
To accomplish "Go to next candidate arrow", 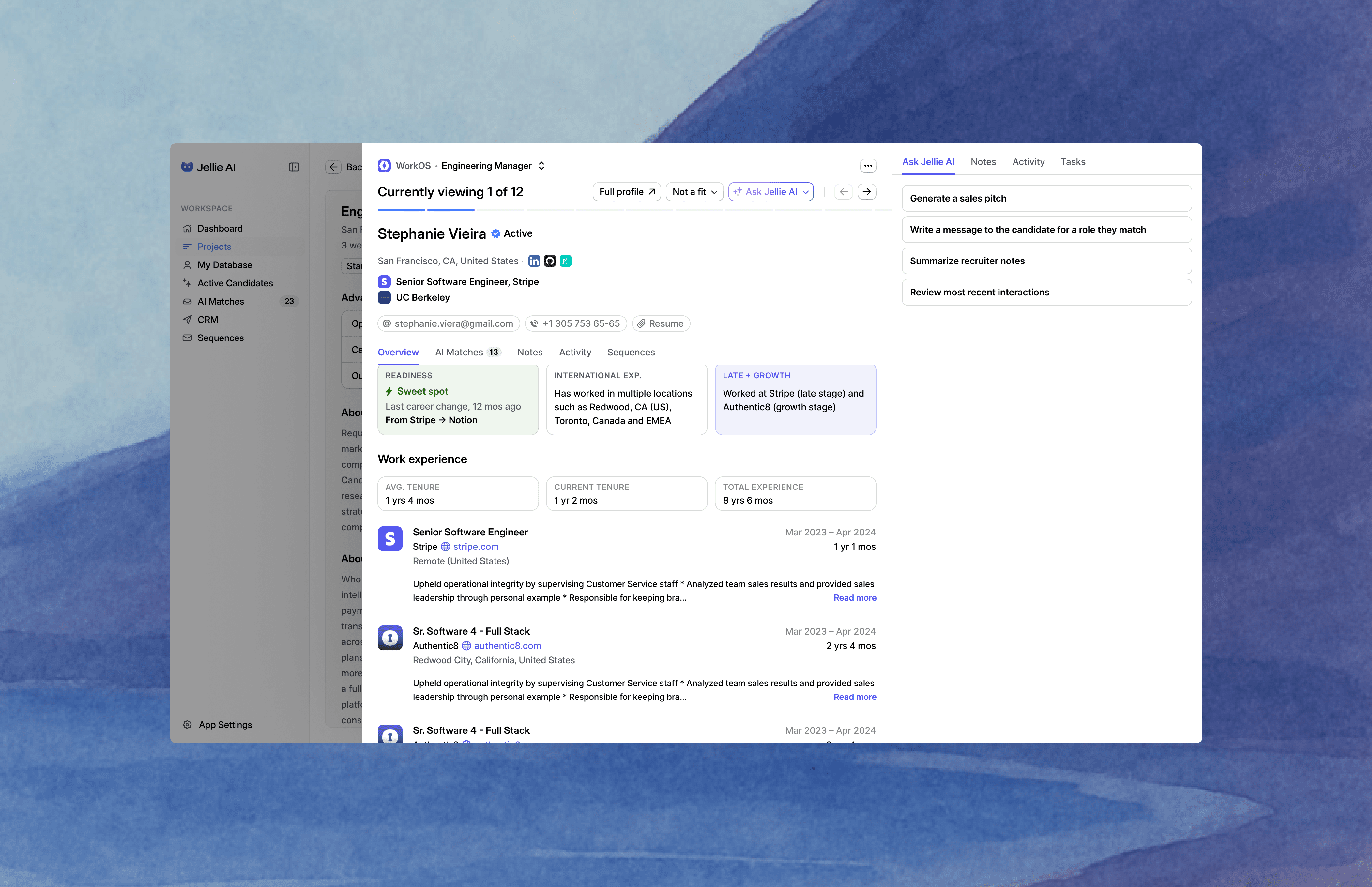I will coord(866,192).
